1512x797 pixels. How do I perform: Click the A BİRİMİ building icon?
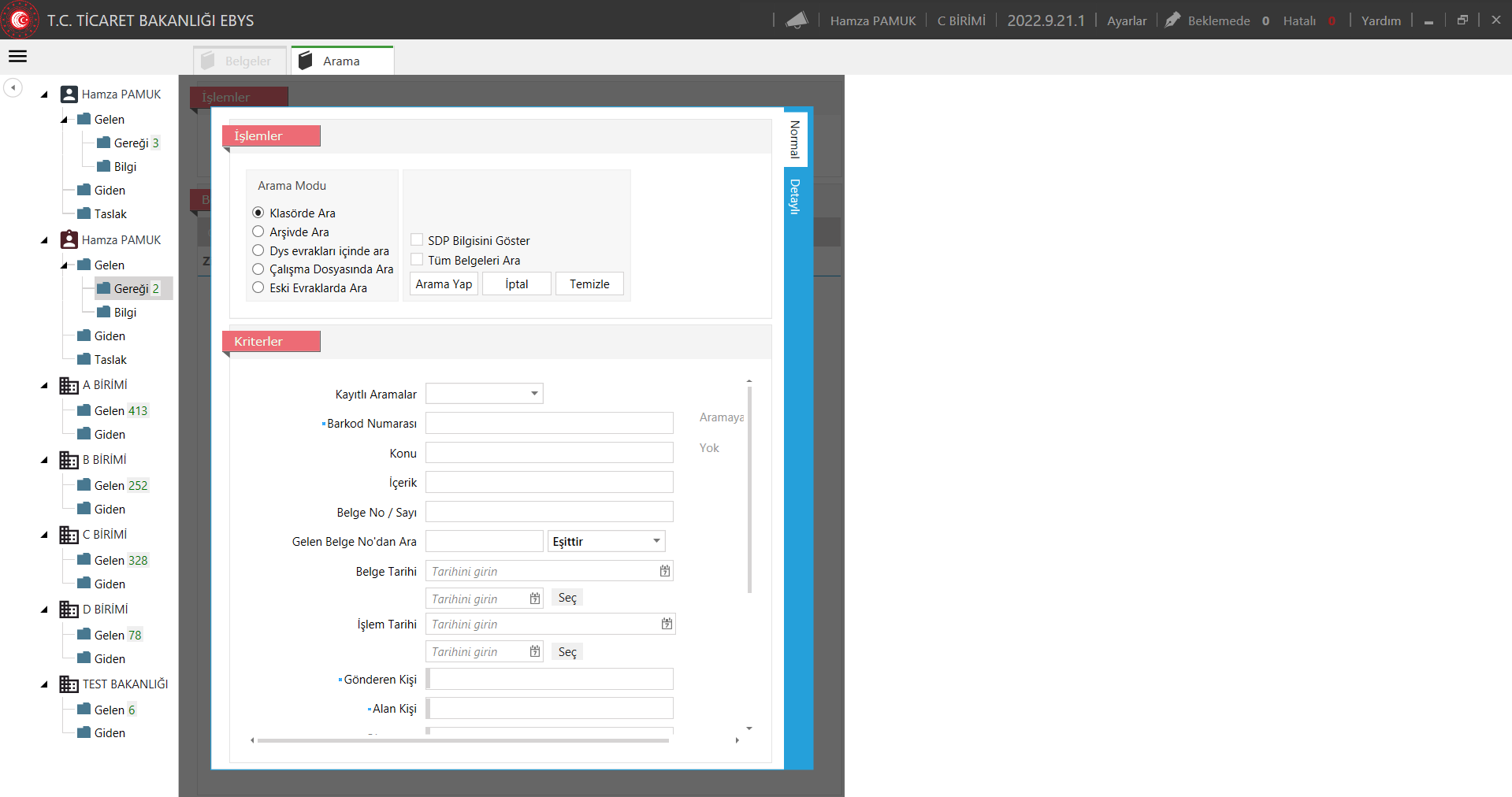tap(69, 385)
